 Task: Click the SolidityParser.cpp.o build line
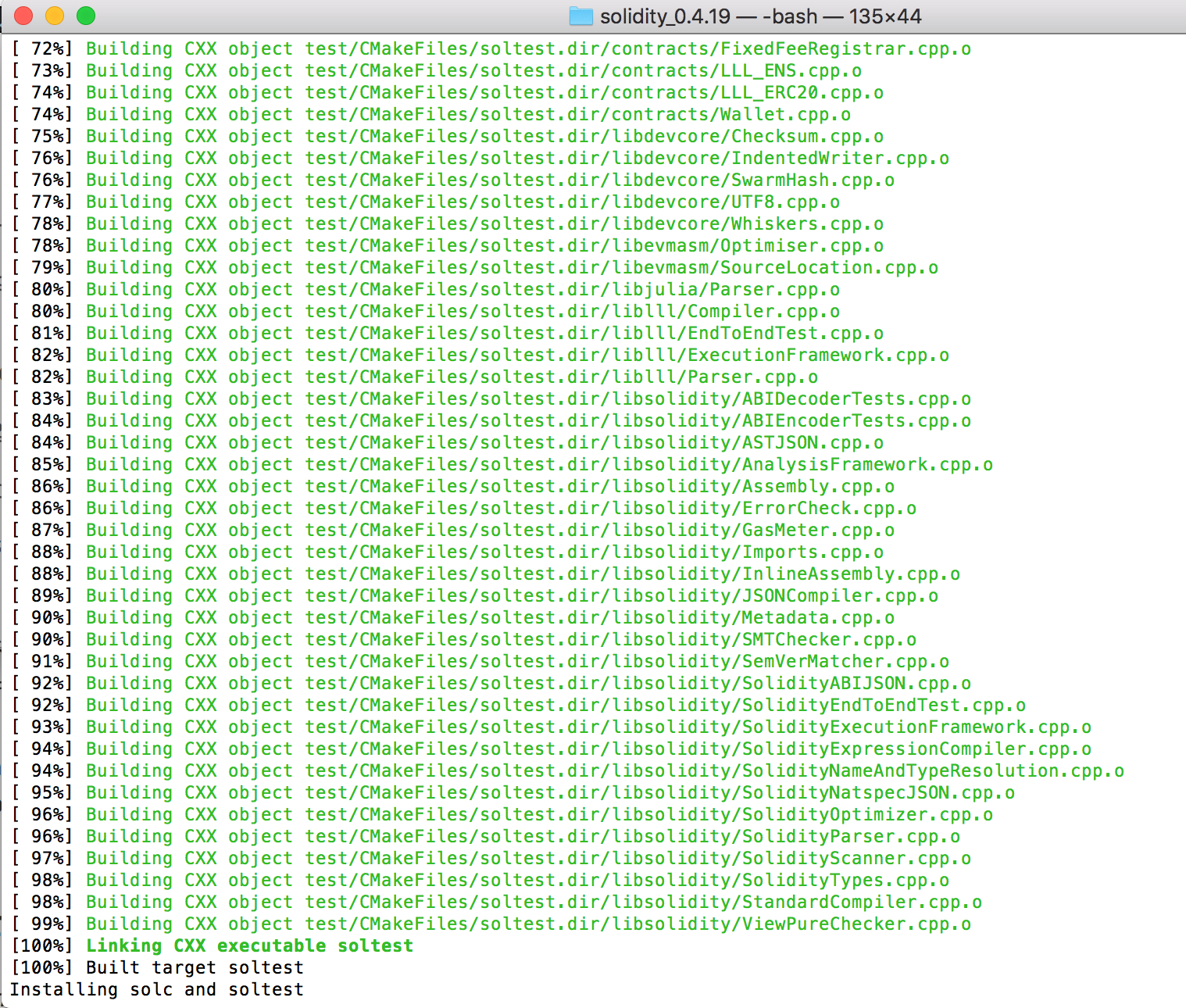pyautogui.click(x=485, y=836)
